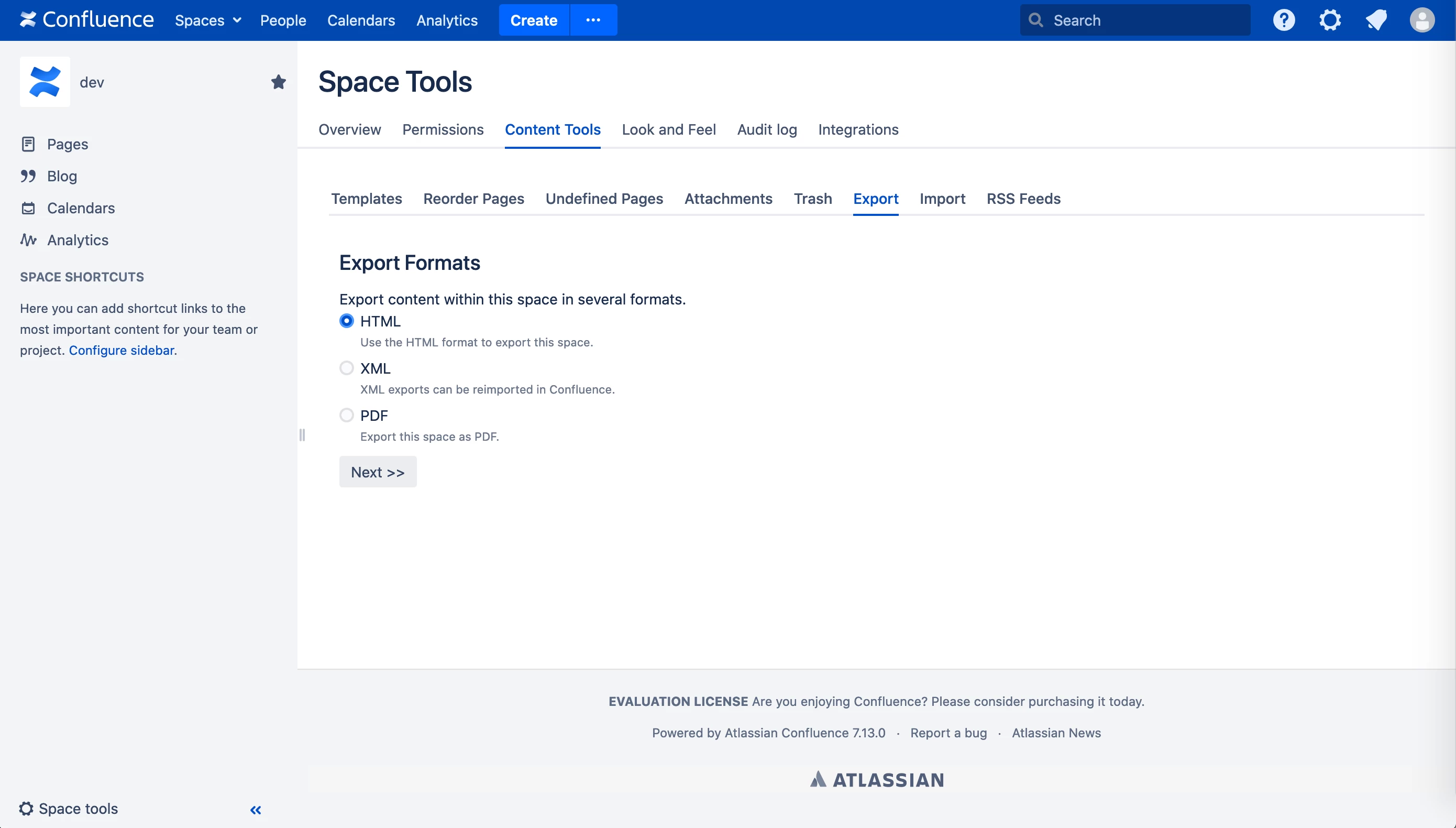Switch to the Permissions tab
The height and width of the screenshot is (828, 1456).
coord(443,129)
